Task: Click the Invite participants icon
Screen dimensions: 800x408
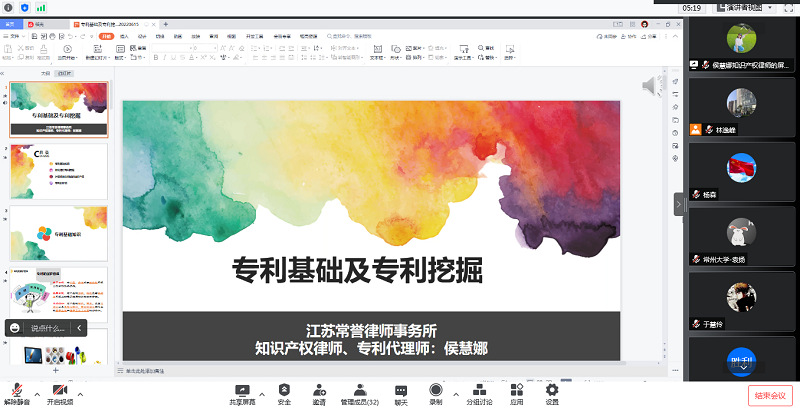Action: click(x=319, y=391)
